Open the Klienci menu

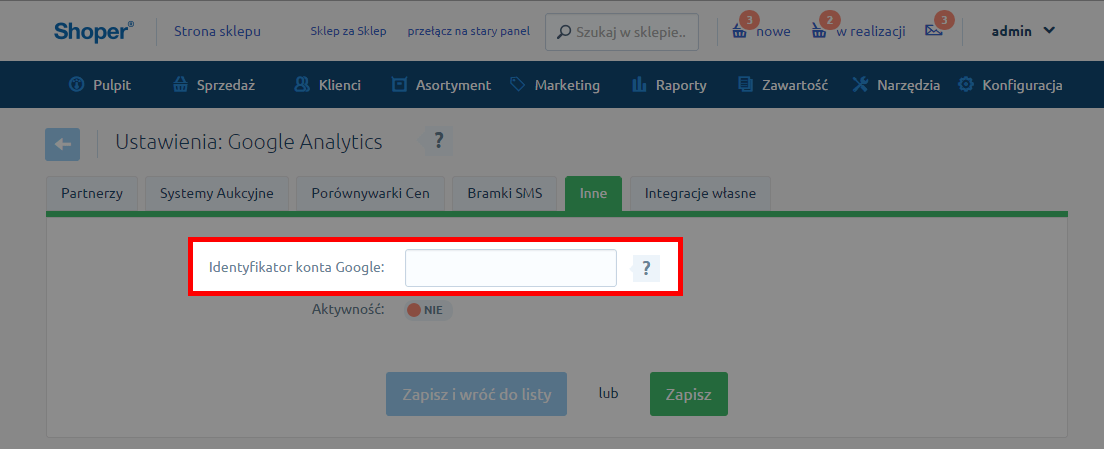click(x=327, y=85)
